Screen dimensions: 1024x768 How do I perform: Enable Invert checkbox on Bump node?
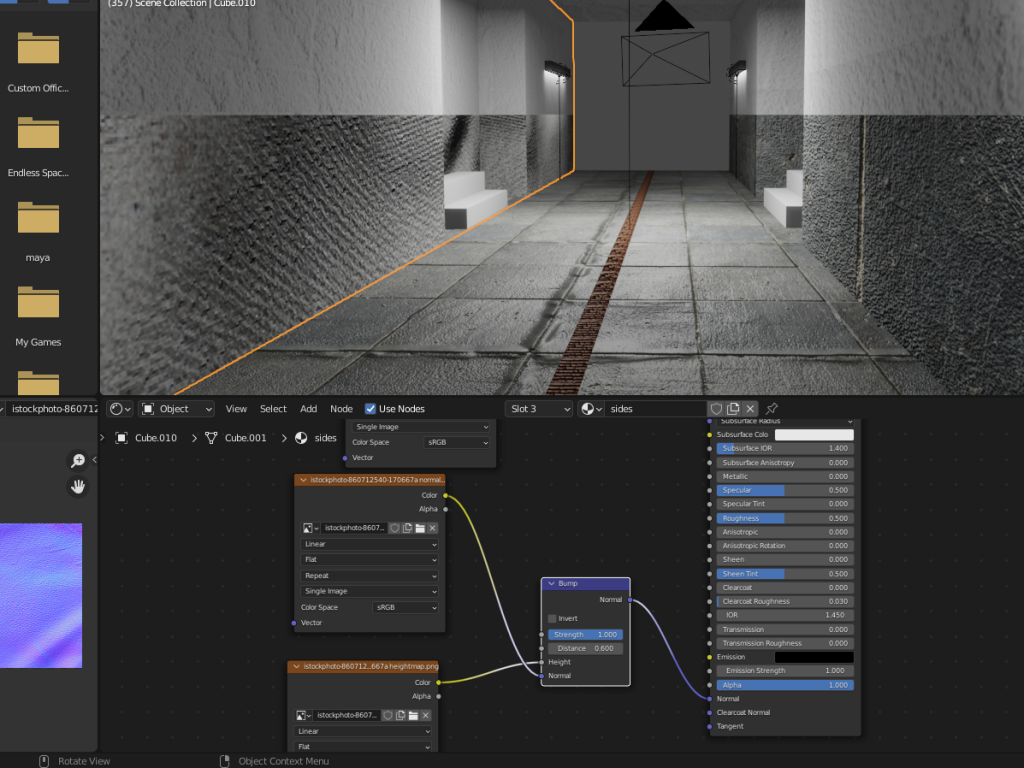[552, 618]
